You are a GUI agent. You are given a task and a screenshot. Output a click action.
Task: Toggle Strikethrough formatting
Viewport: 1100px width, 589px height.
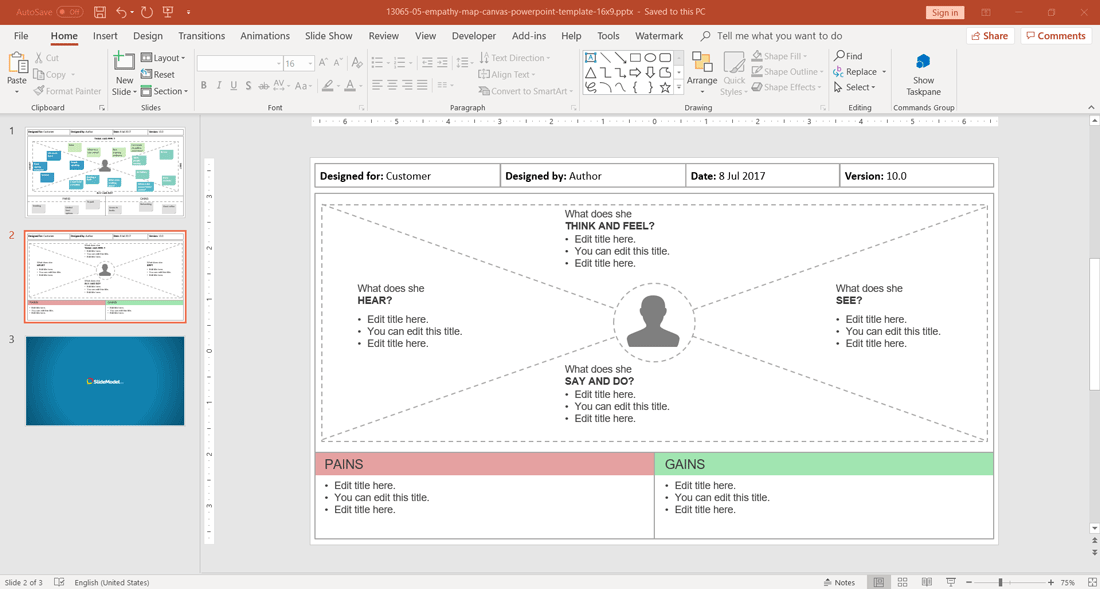[x=263, y=86]
